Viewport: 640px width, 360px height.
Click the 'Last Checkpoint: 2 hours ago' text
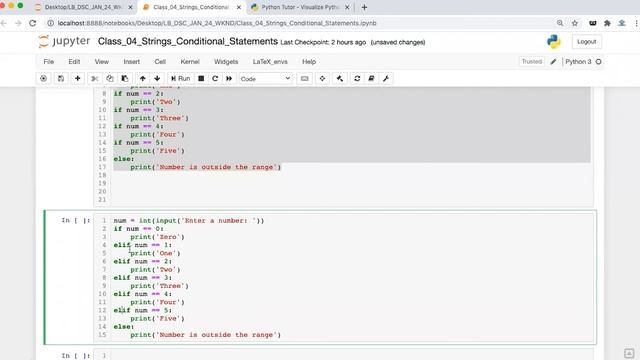coord(323,42)
